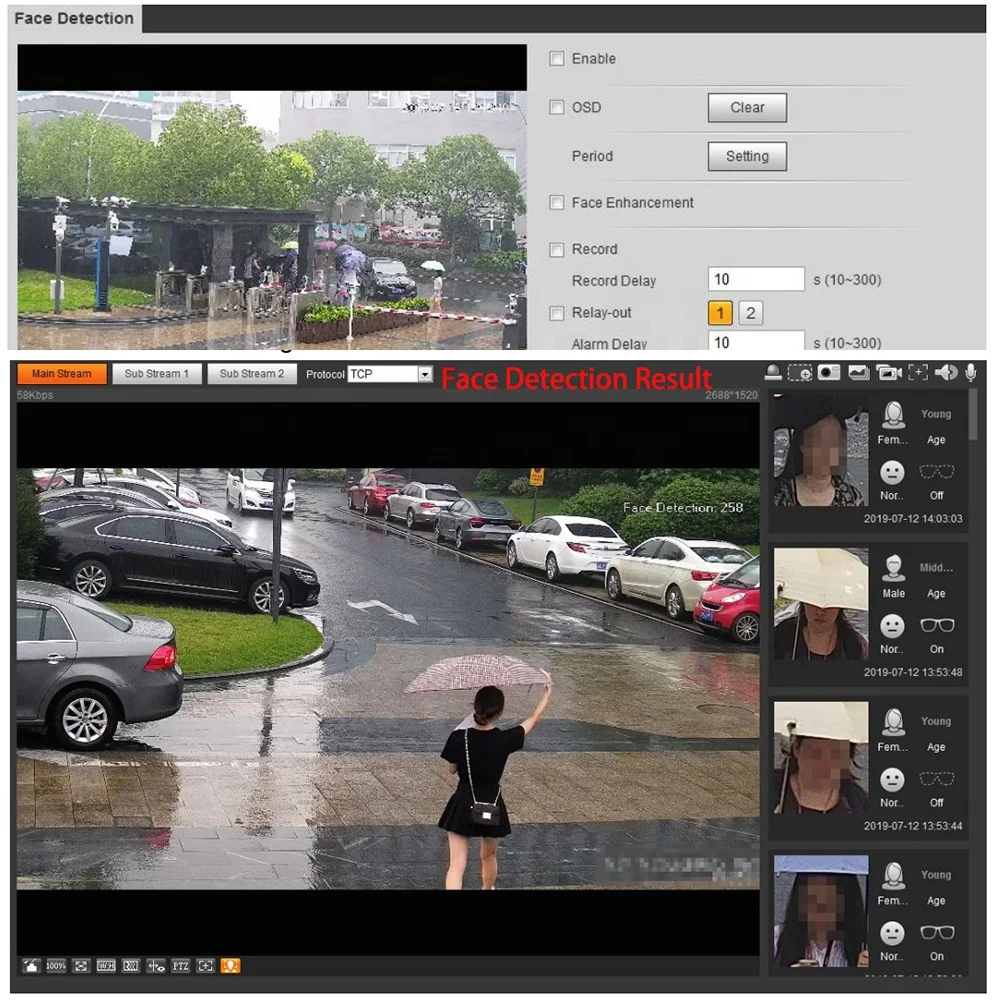Screen dimensions: 1000x1000
Task: Click the 100% zoom scale button
Action: pyautogui.click(x=57, y=966)
